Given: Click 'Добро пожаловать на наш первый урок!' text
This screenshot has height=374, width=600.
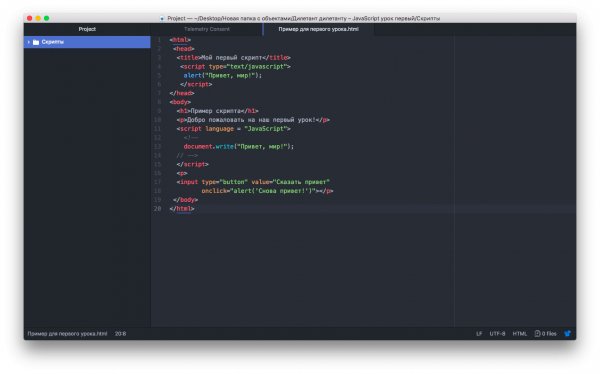Looking at the screenshot, I should (251, 120).
